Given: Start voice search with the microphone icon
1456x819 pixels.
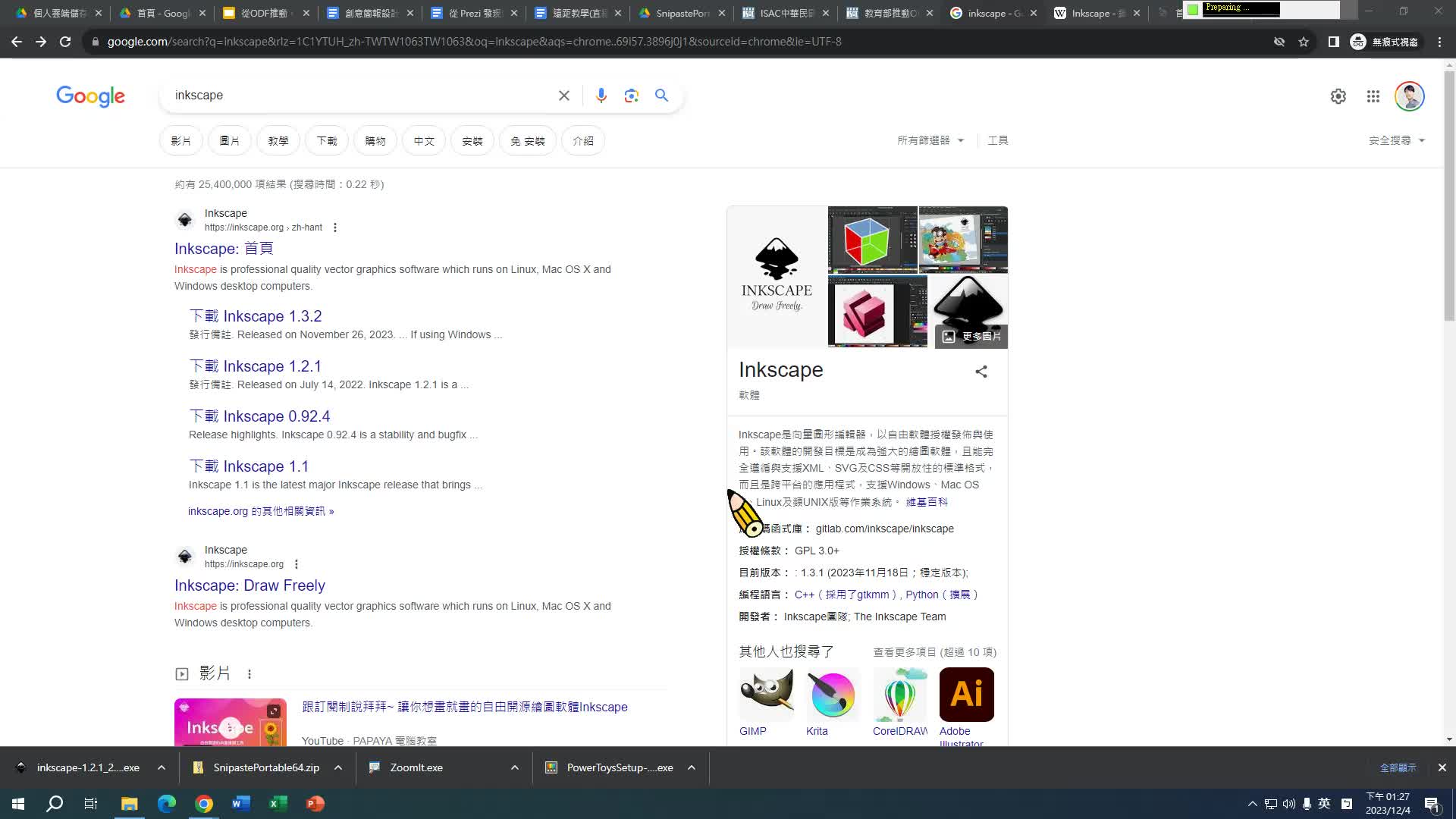Looking at the screenshot, I should 601,96.
